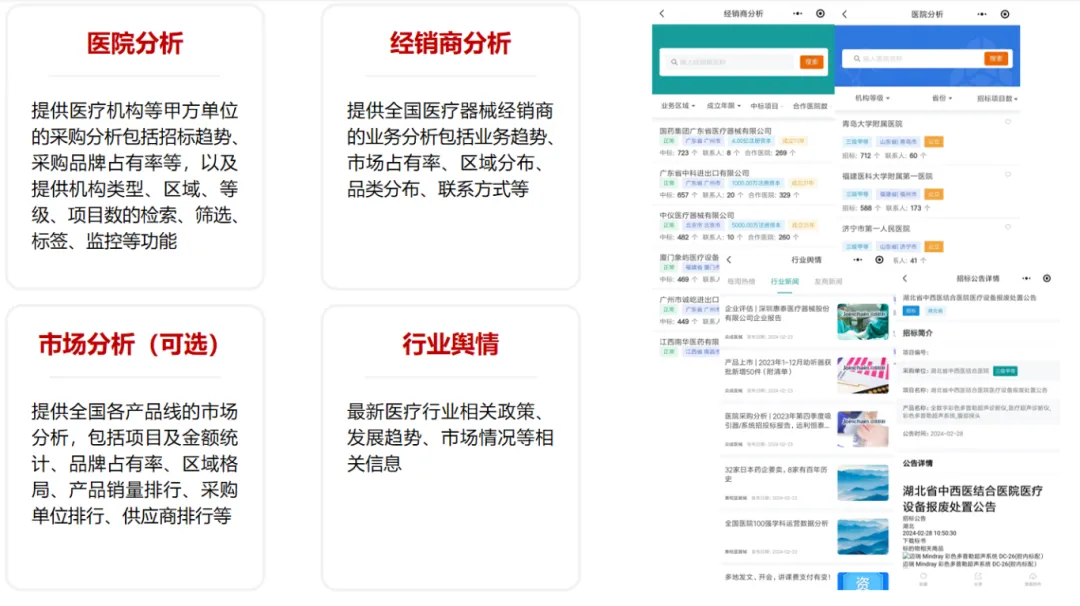Tap the heart icon for 济宁市第一人民医院

(x=1009, y=228)
